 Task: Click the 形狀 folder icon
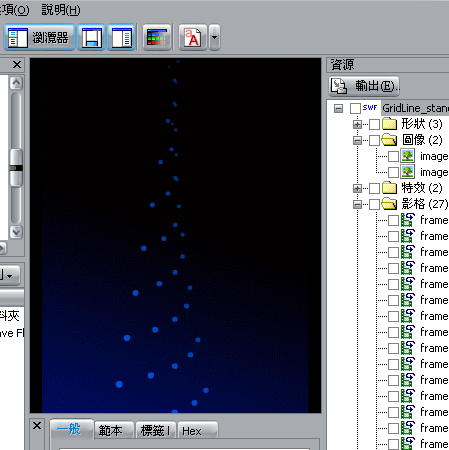coord(389,124)
